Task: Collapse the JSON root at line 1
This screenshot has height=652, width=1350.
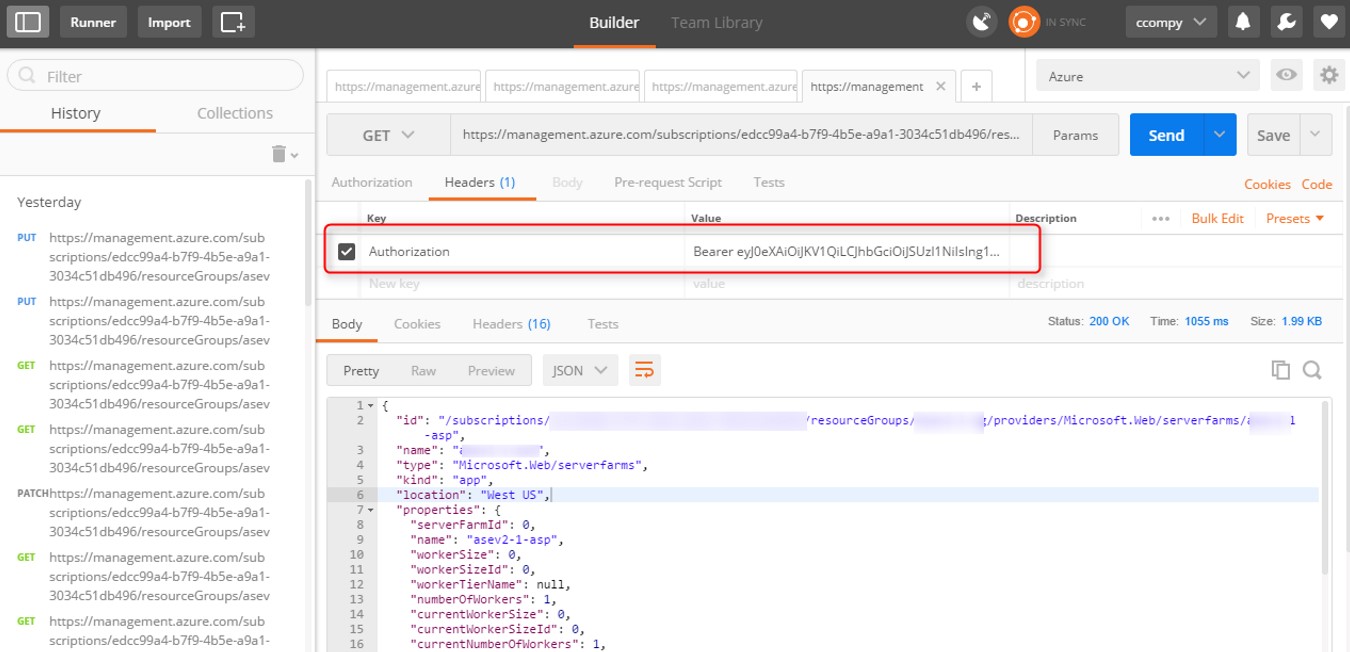Action: coord(372,406)
